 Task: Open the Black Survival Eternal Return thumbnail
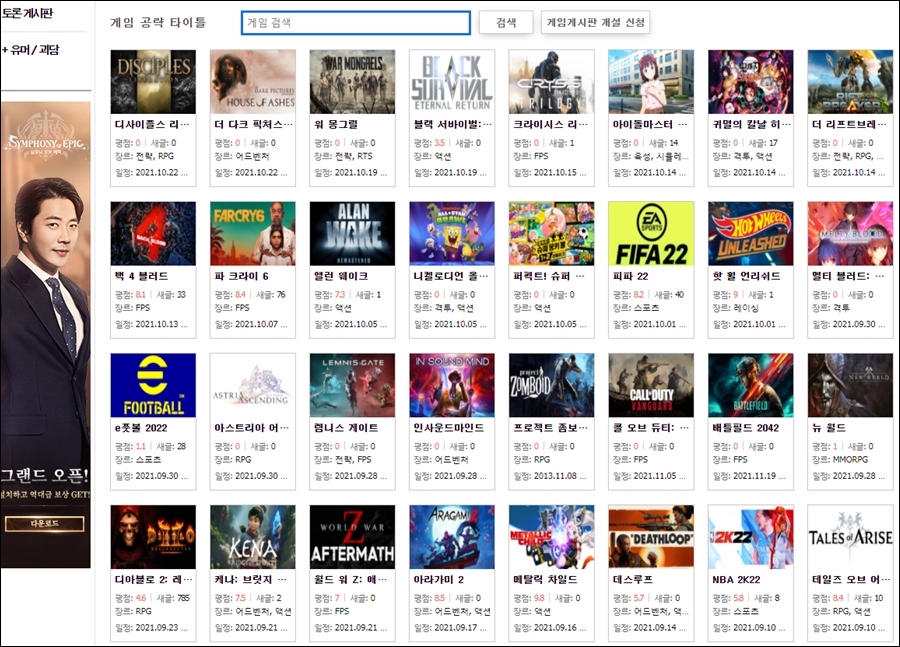pos(452,82)
